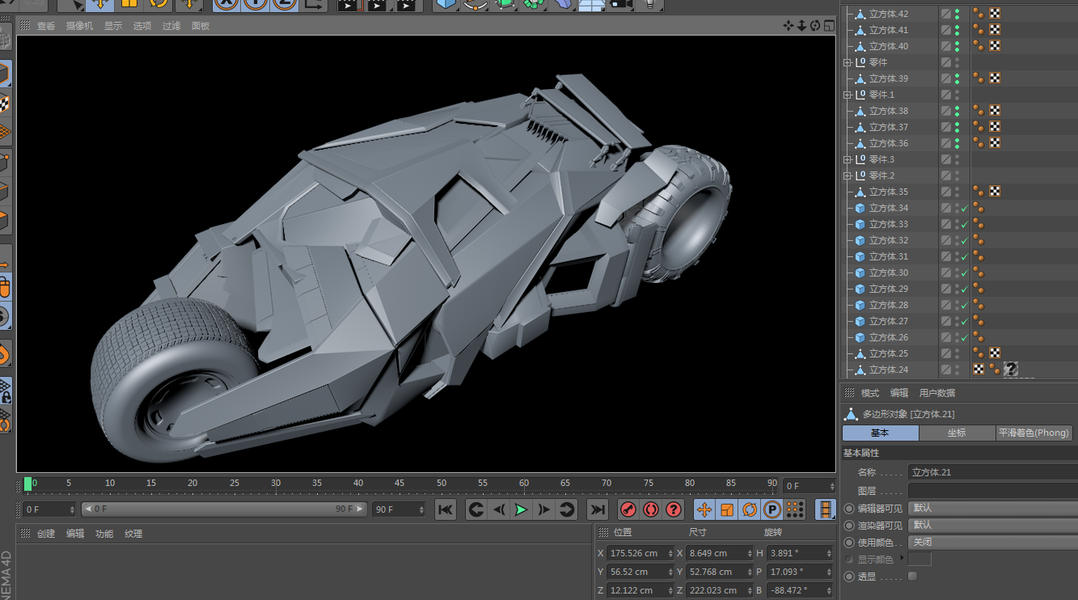Click the green timeline playhead
Screen dimensions: 1078x600
28,485
